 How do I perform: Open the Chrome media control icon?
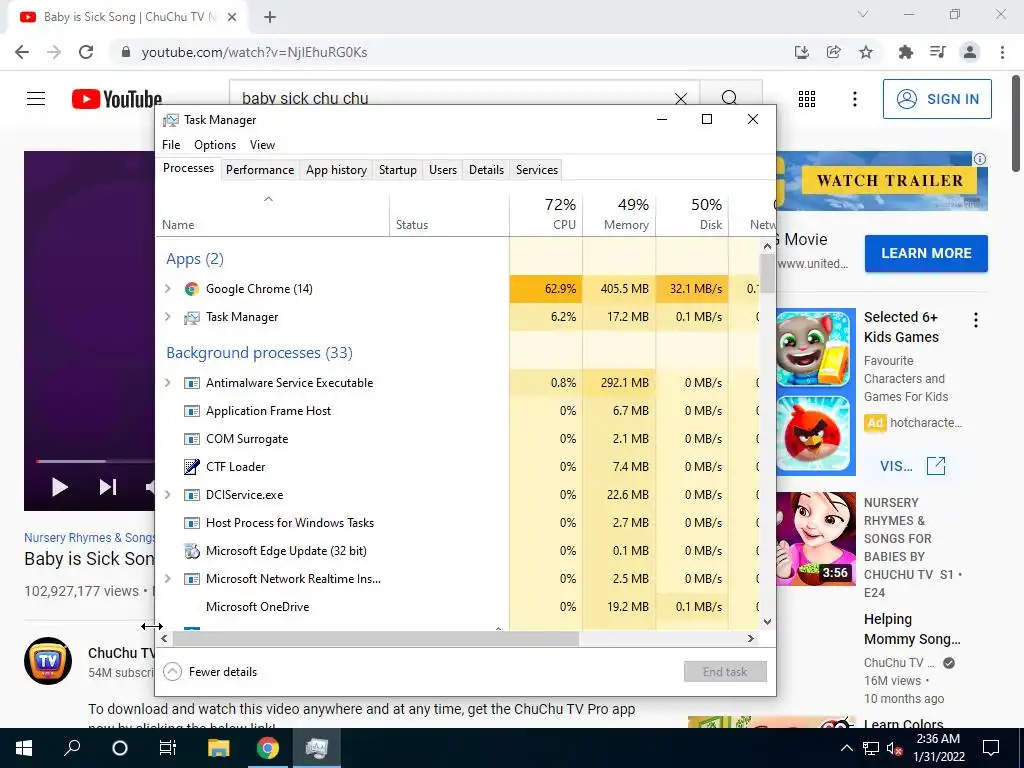(937, 52)
